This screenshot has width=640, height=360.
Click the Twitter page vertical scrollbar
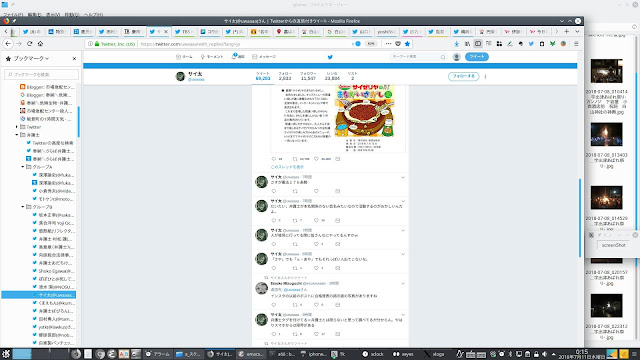point(580,218)
